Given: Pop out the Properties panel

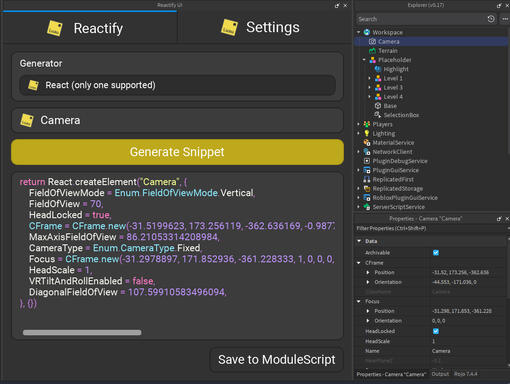Looking at the screenshot, I should pyautogui.click(x=499, y=219).
